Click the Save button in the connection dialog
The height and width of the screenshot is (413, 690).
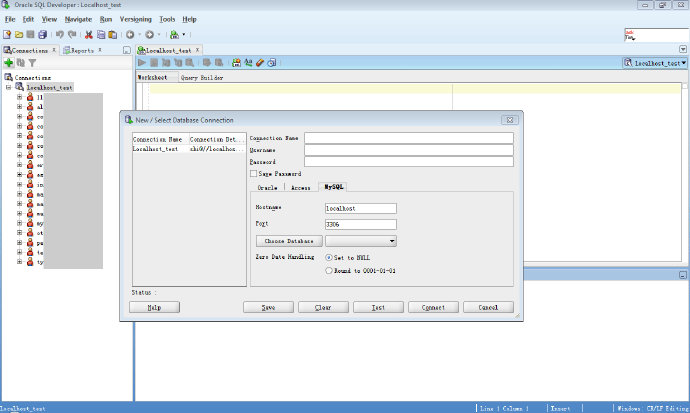coord(268,307)
